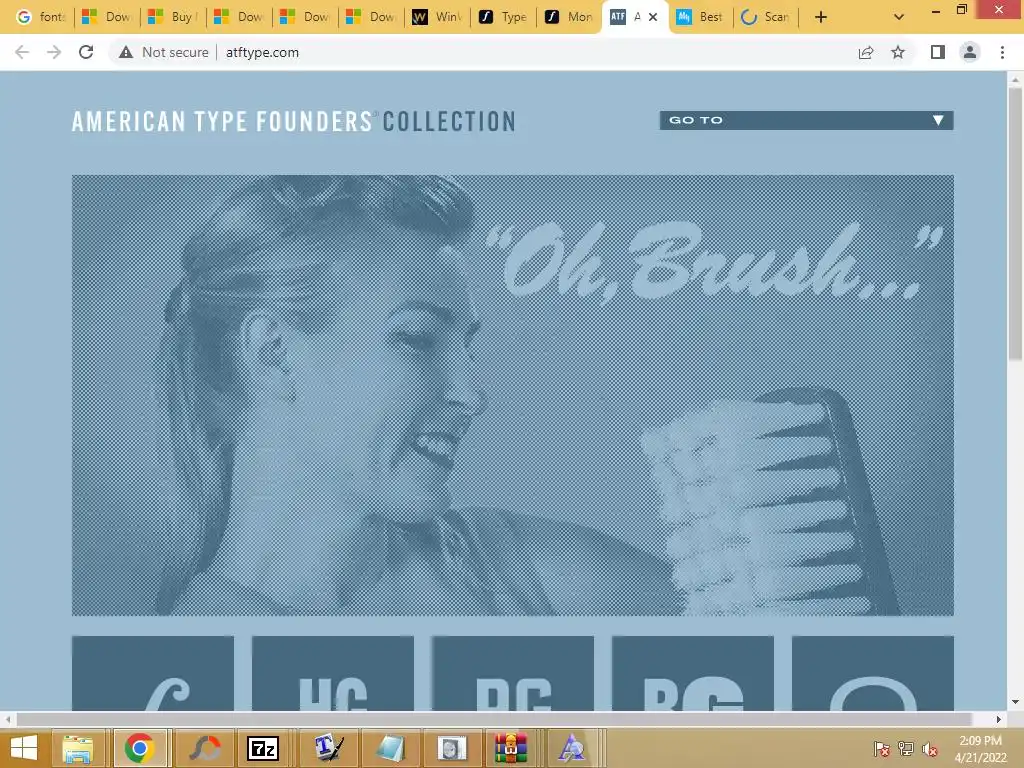Close the active ATF tab

(652, 17)
